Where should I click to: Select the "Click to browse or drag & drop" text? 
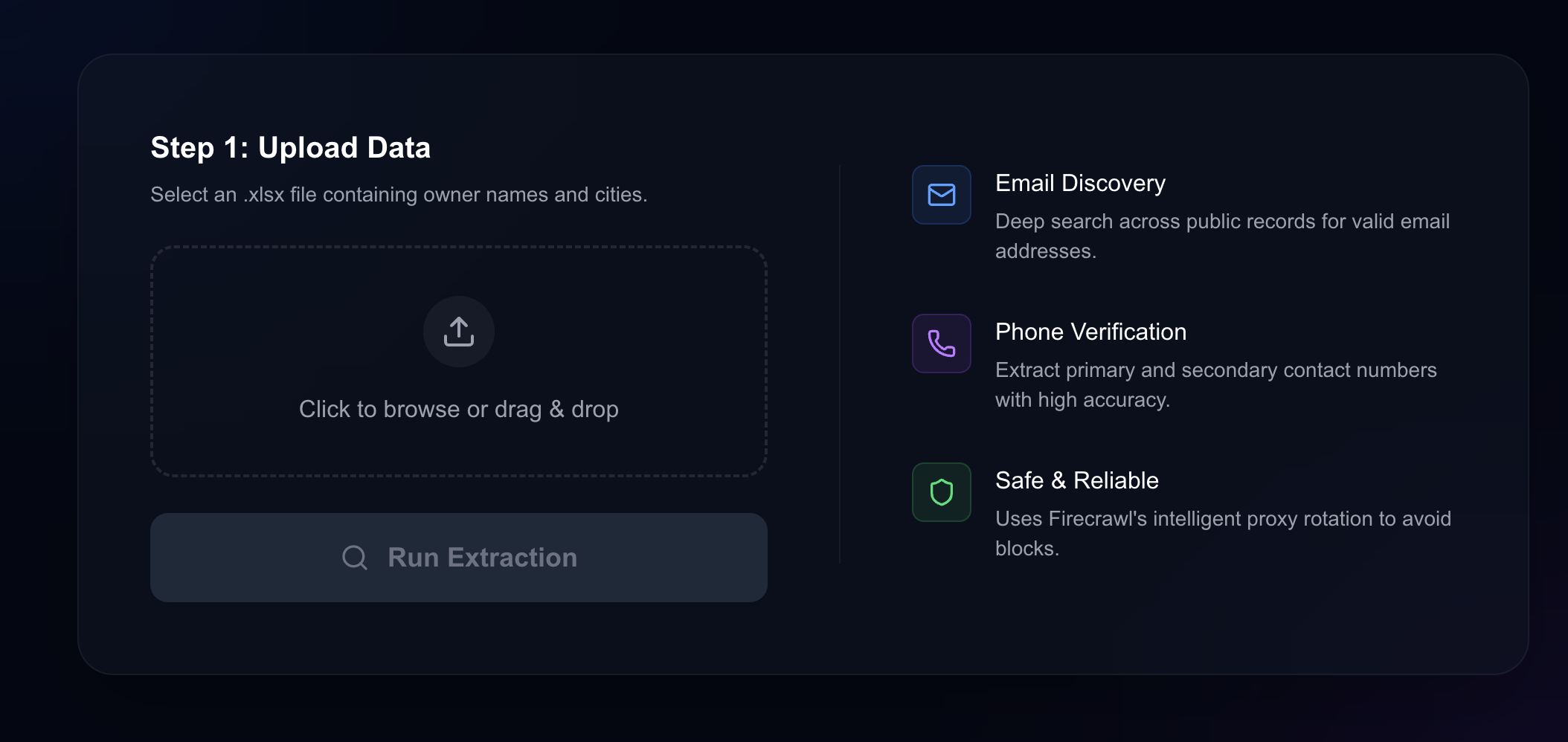point(458,409)
